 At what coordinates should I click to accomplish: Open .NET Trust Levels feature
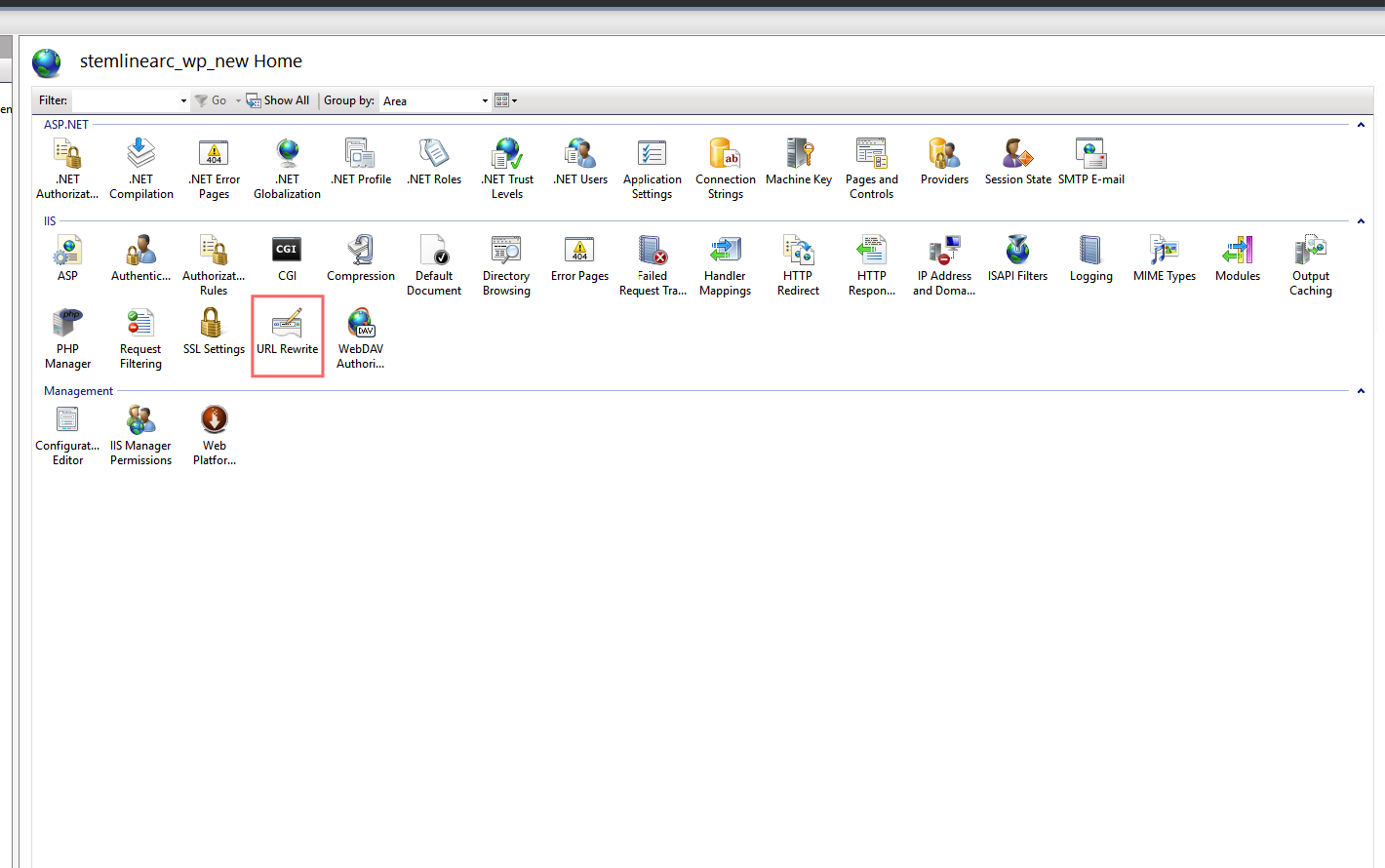click(x=507, y=169)
